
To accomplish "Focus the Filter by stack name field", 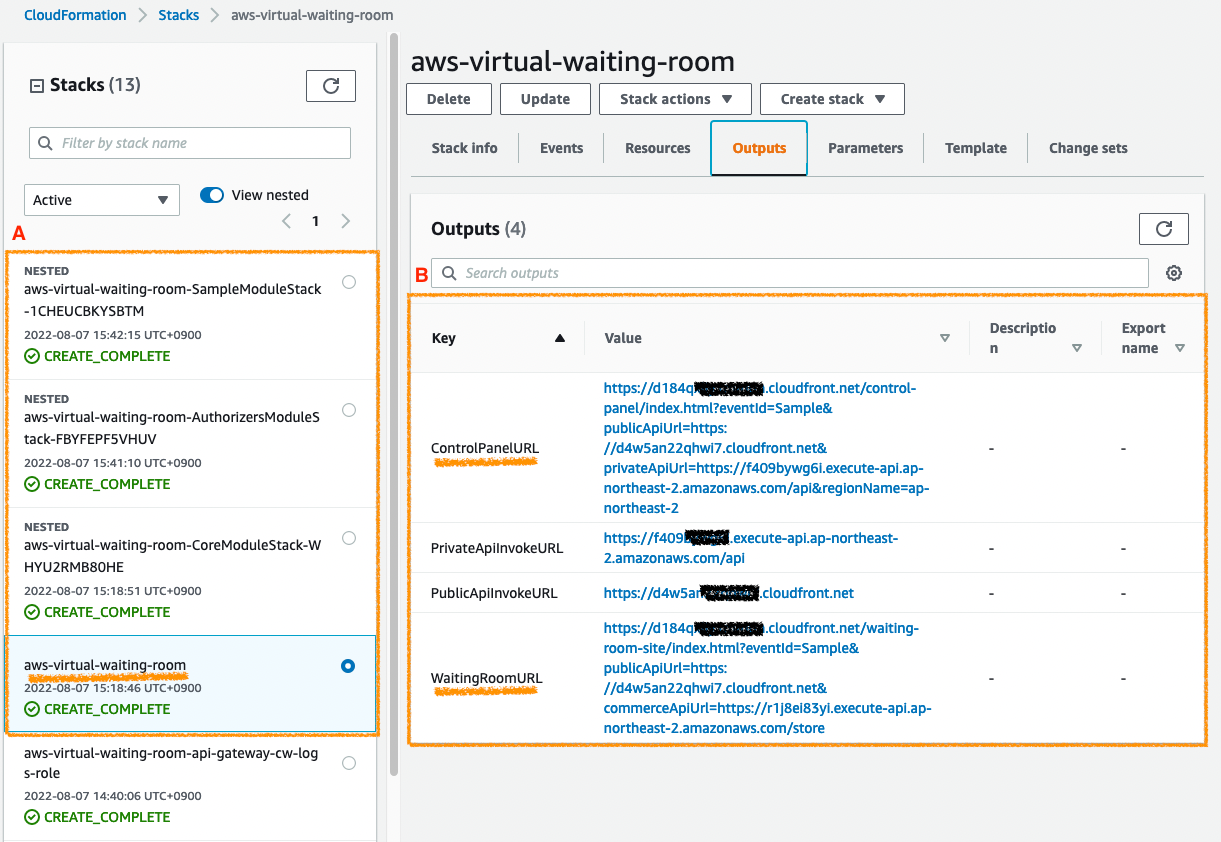I will (190, 143).
